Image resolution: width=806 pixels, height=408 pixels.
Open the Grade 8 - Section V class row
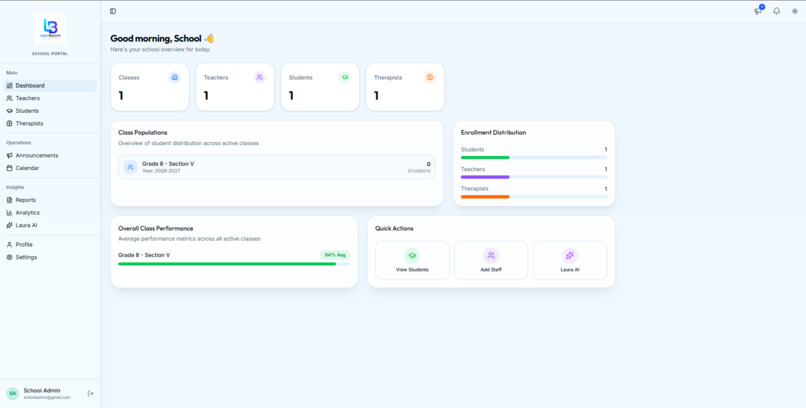coord(277,167)
